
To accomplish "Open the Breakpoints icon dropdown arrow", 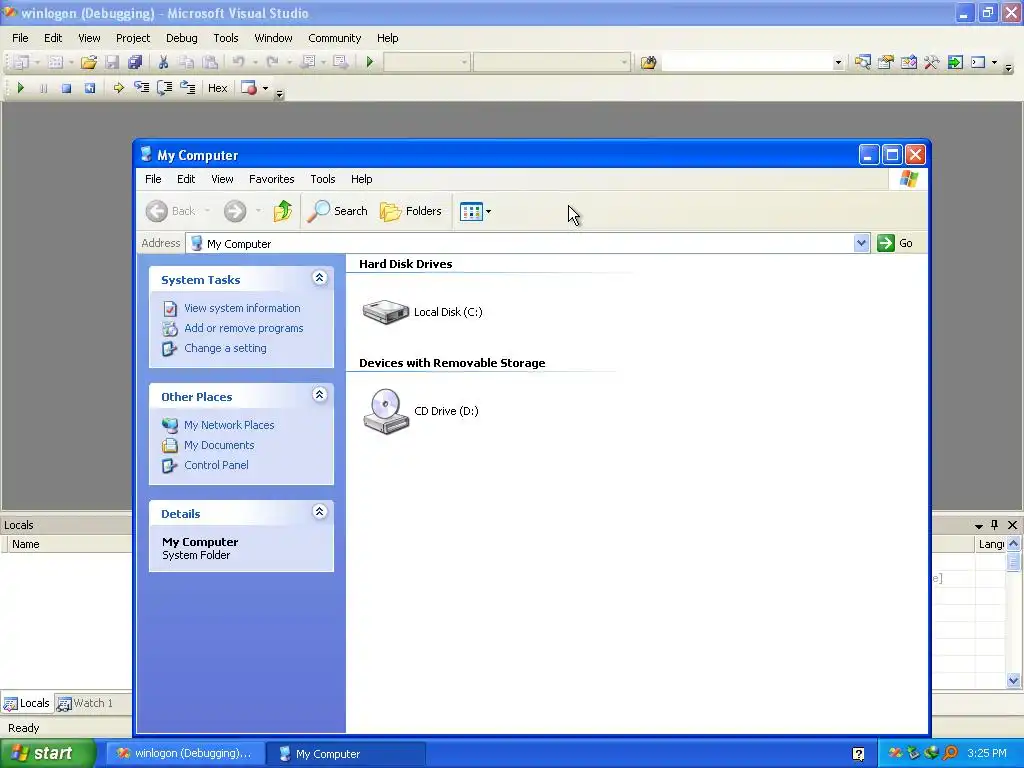I will point(265,88).
